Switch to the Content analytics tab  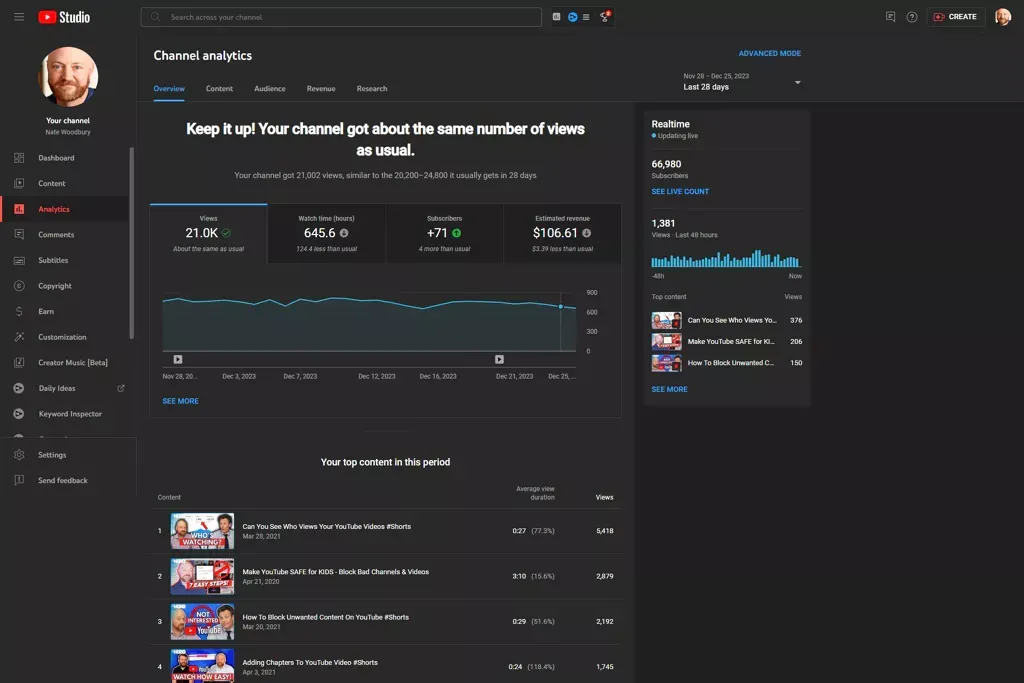219,89
